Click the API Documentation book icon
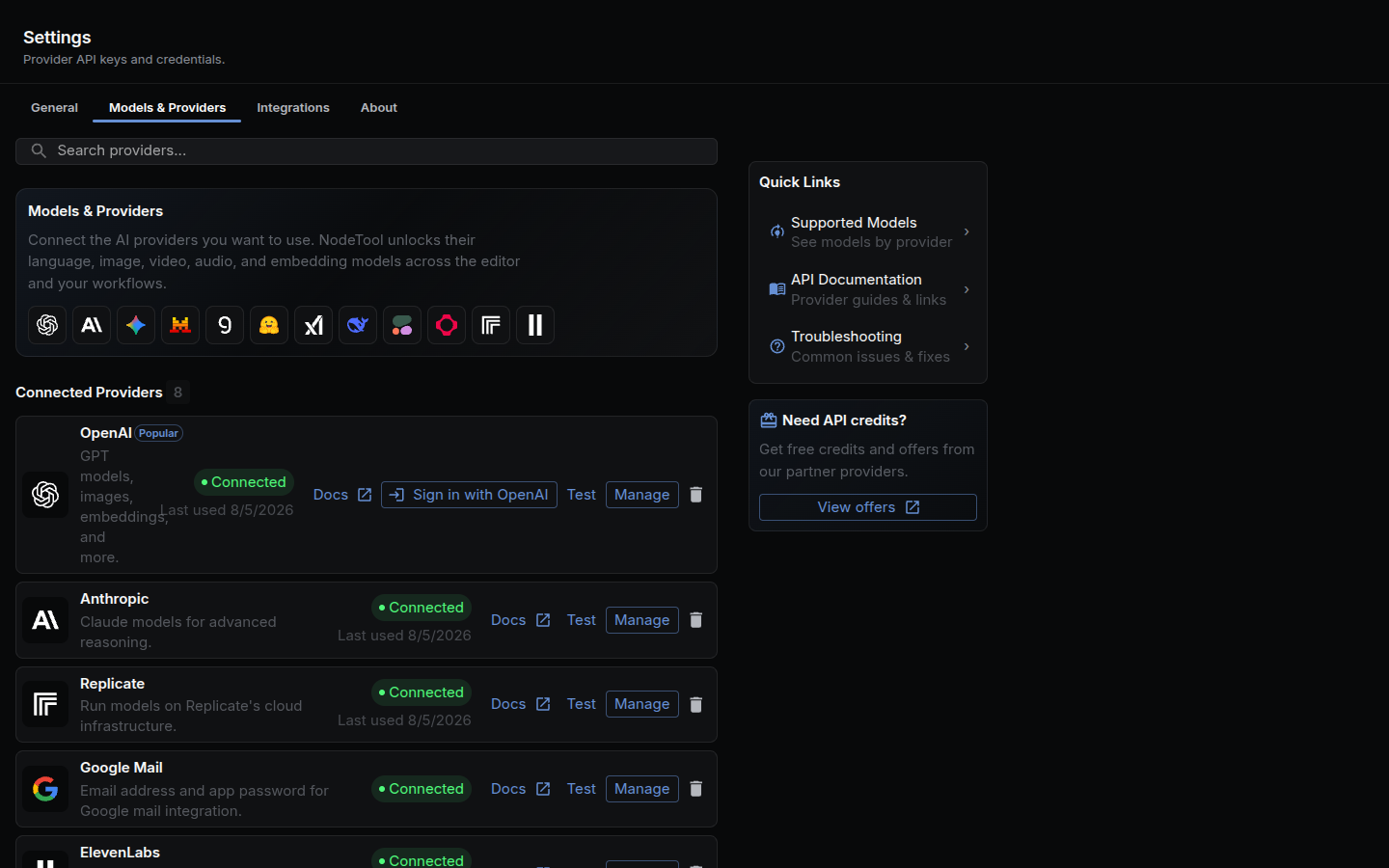1389x868 pixels. tap(776, 289)
